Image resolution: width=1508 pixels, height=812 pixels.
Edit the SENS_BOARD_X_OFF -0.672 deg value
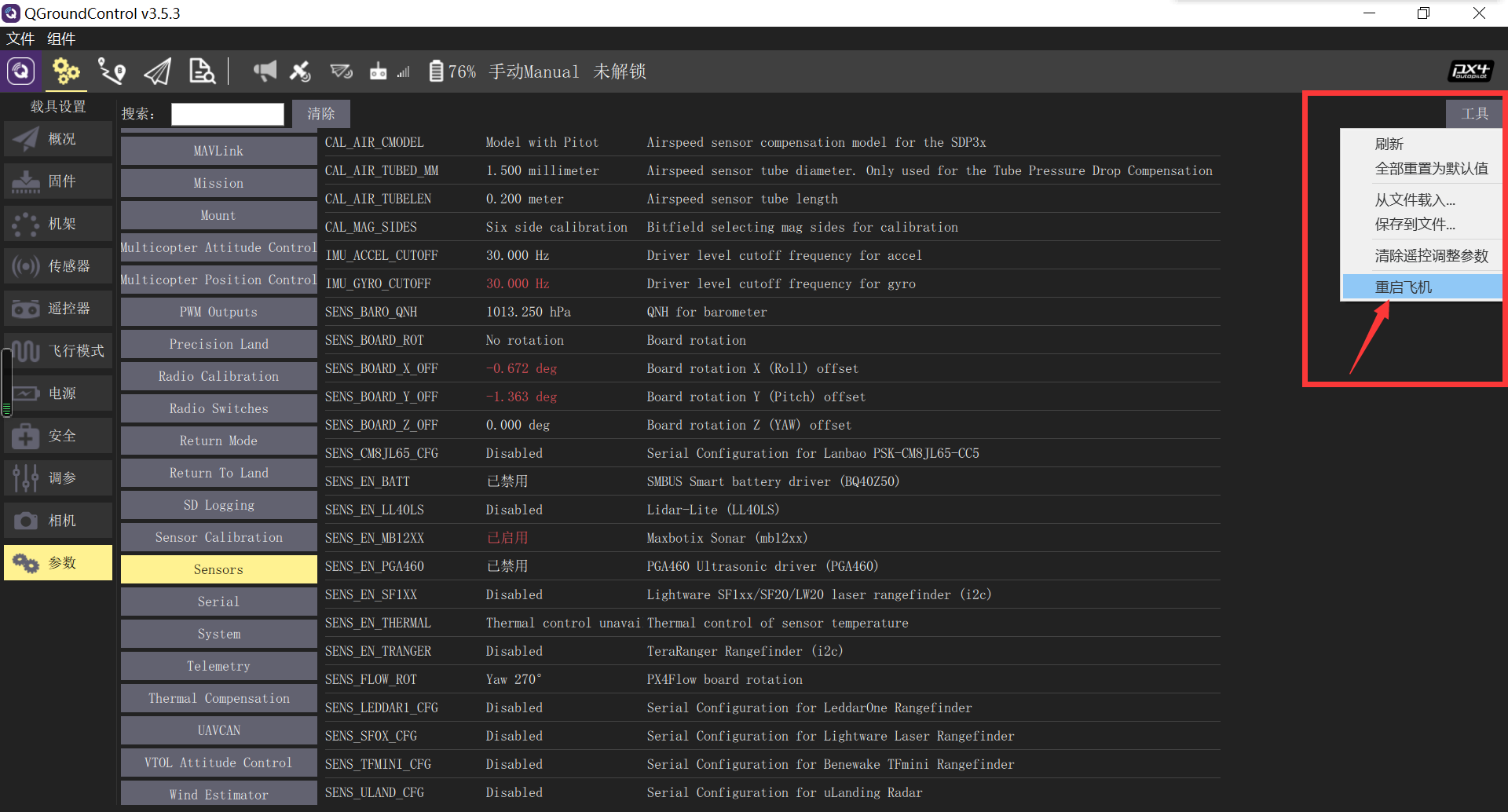pyautogui.click(x=522, y=368)
